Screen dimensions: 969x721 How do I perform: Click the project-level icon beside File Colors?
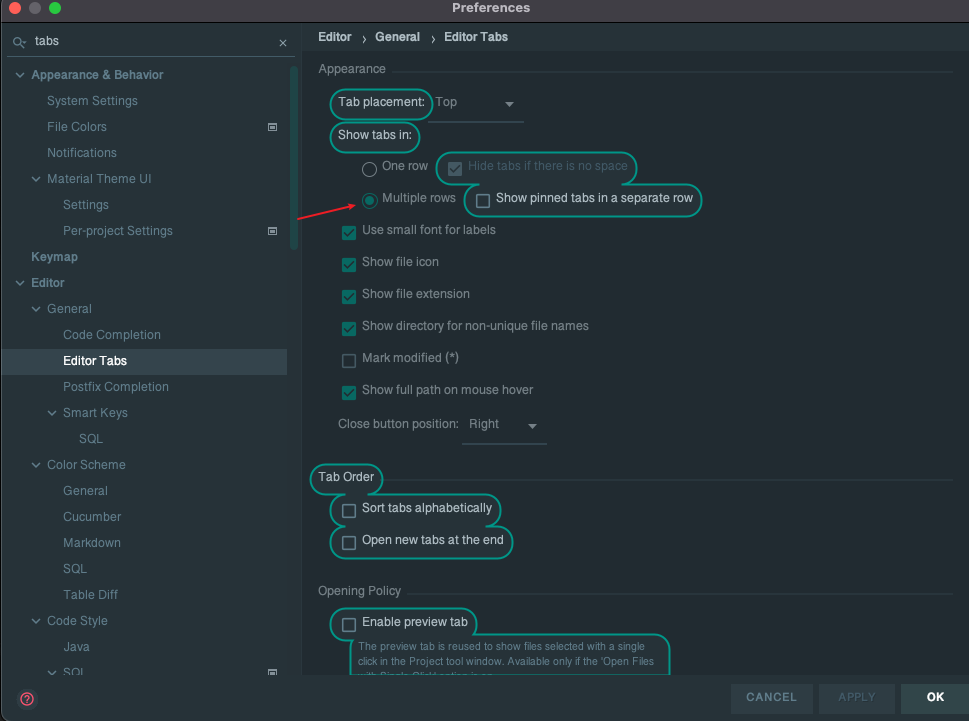(272, 127)
